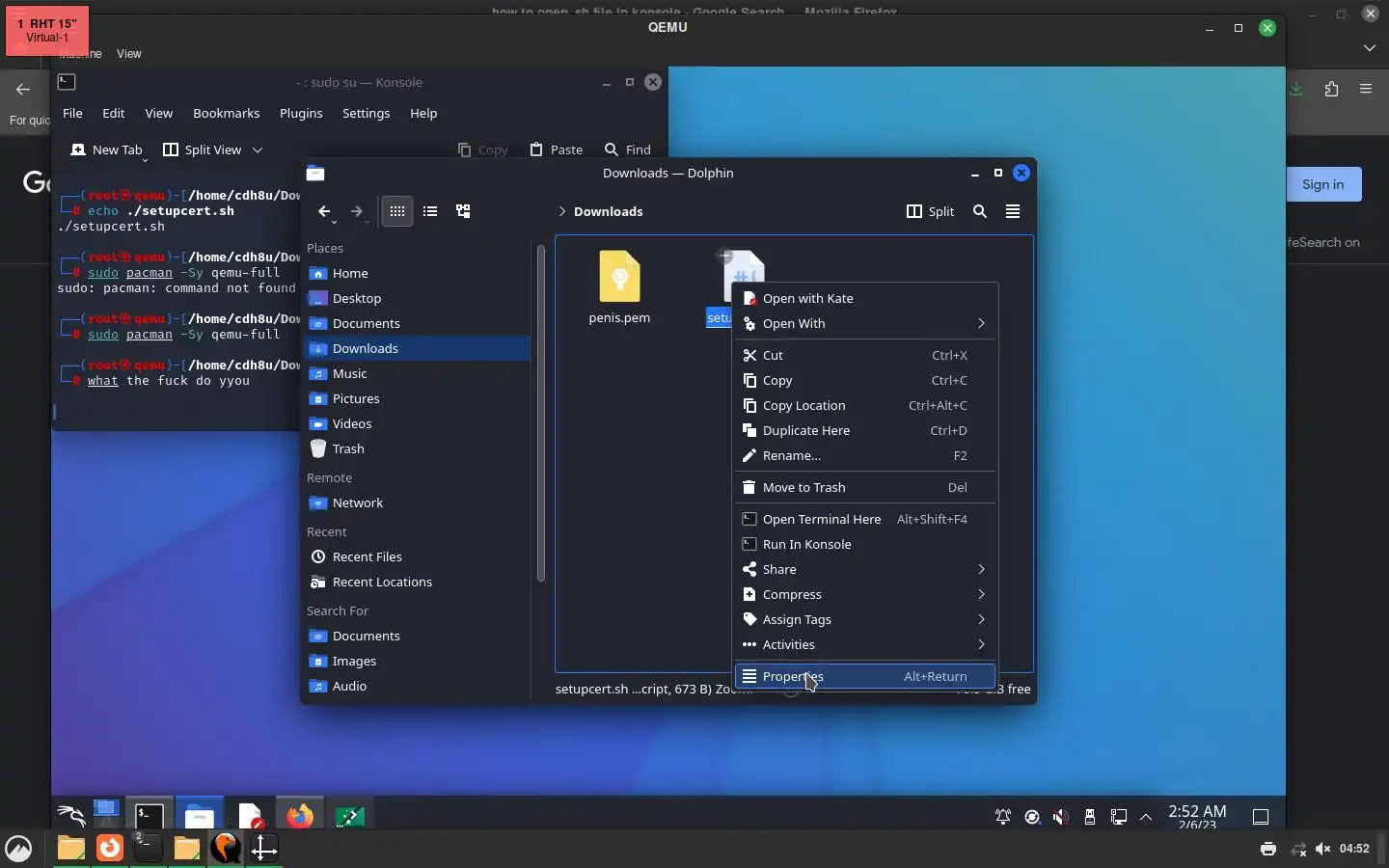Open Konsole Edit menu
1389x868 pixels.
point(114,113)
